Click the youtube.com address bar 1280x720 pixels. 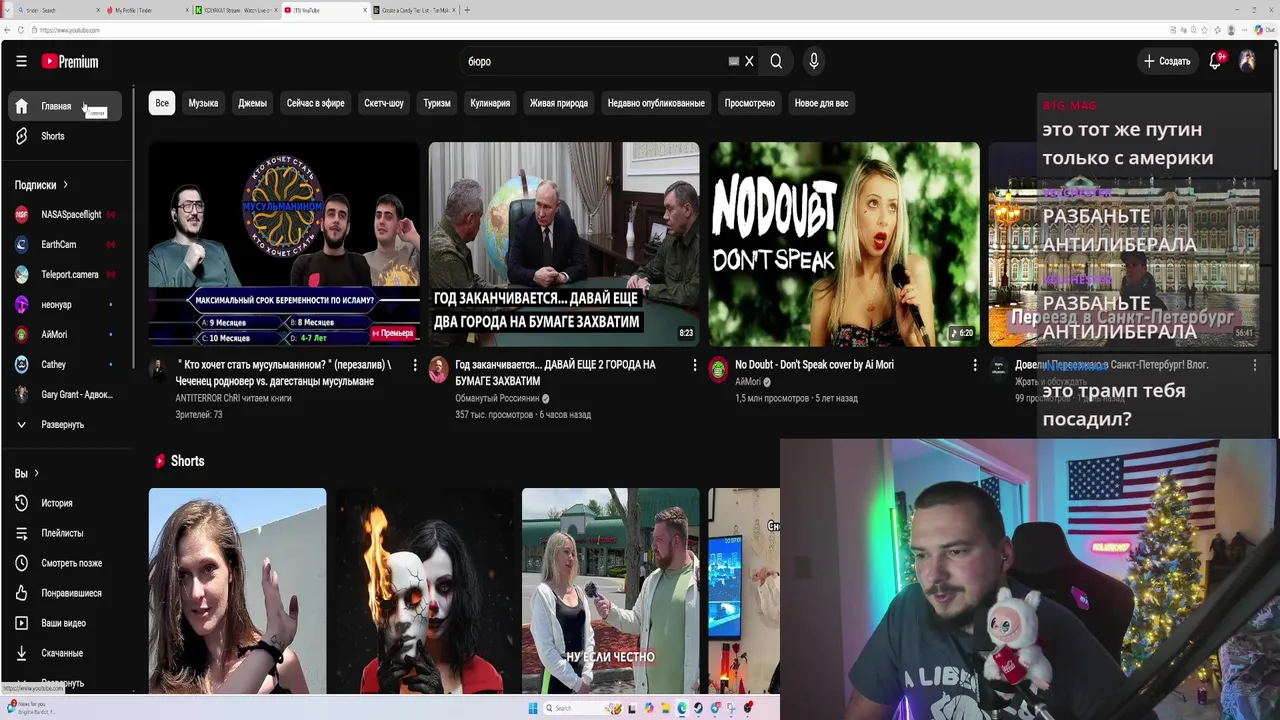[x=600, y=30]
